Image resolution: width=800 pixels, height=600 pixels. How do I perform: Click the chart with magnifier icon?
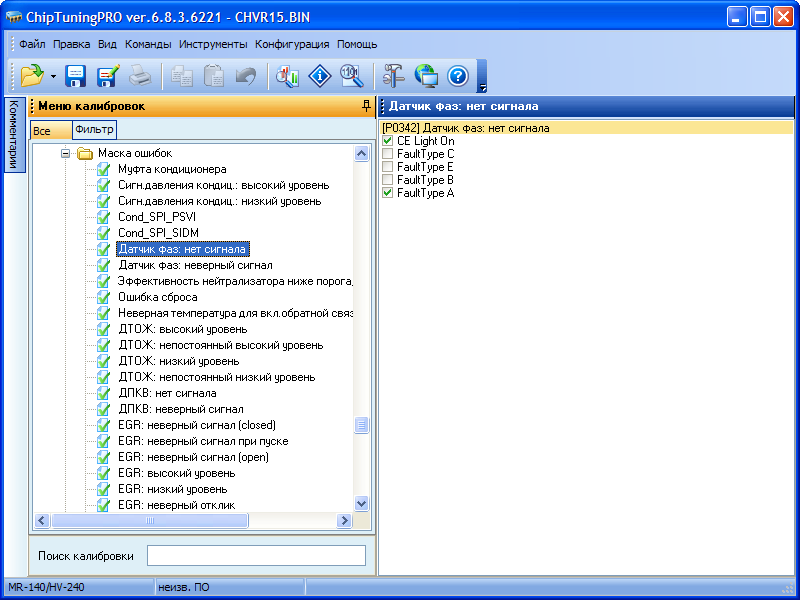tap(288, 75)
